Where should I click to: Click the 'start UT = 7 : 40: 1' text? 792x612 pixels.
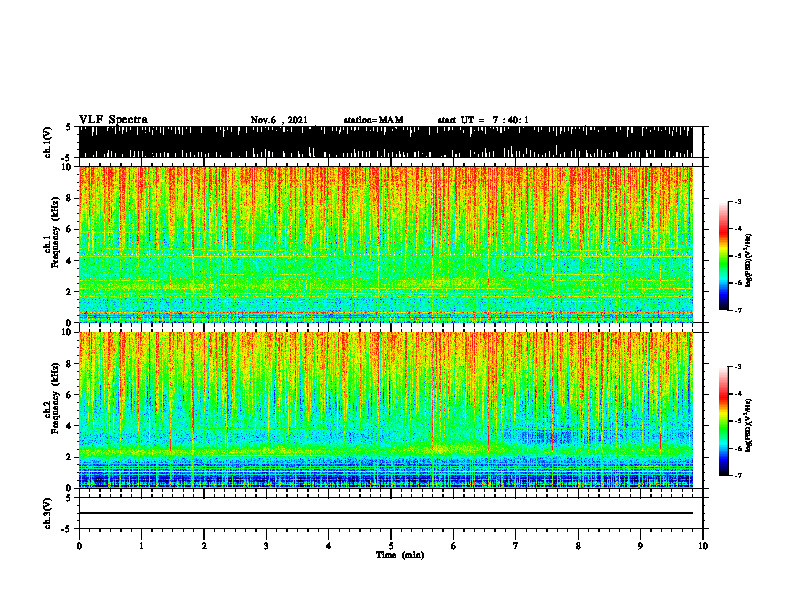(x=483, y=120)
